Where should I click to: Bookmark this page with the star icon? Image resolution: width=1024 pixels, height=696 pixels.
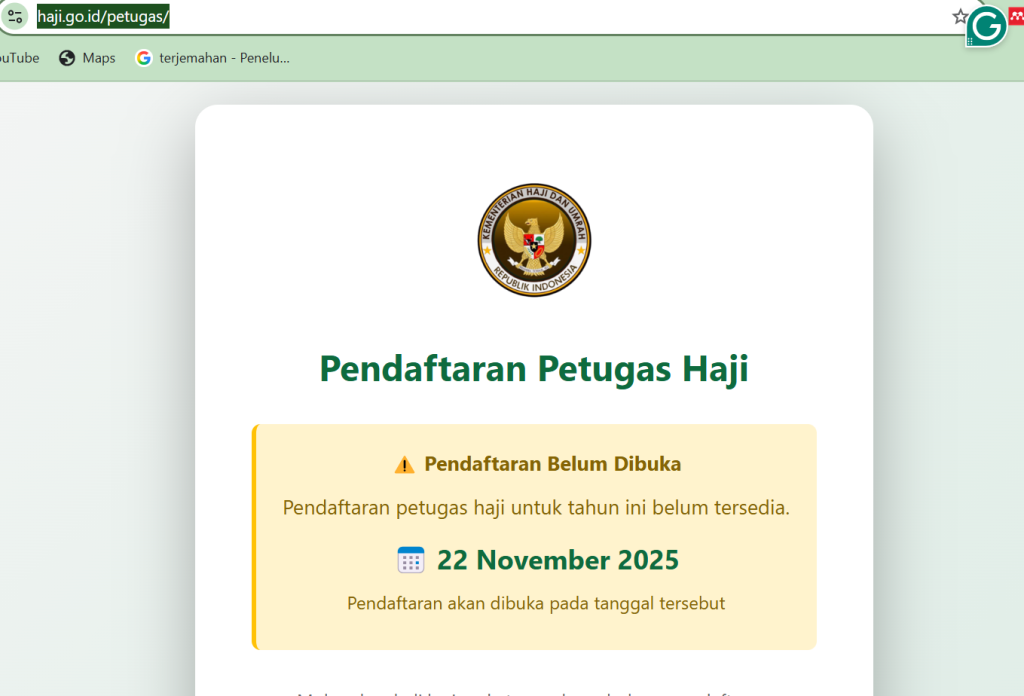(960, 16)
